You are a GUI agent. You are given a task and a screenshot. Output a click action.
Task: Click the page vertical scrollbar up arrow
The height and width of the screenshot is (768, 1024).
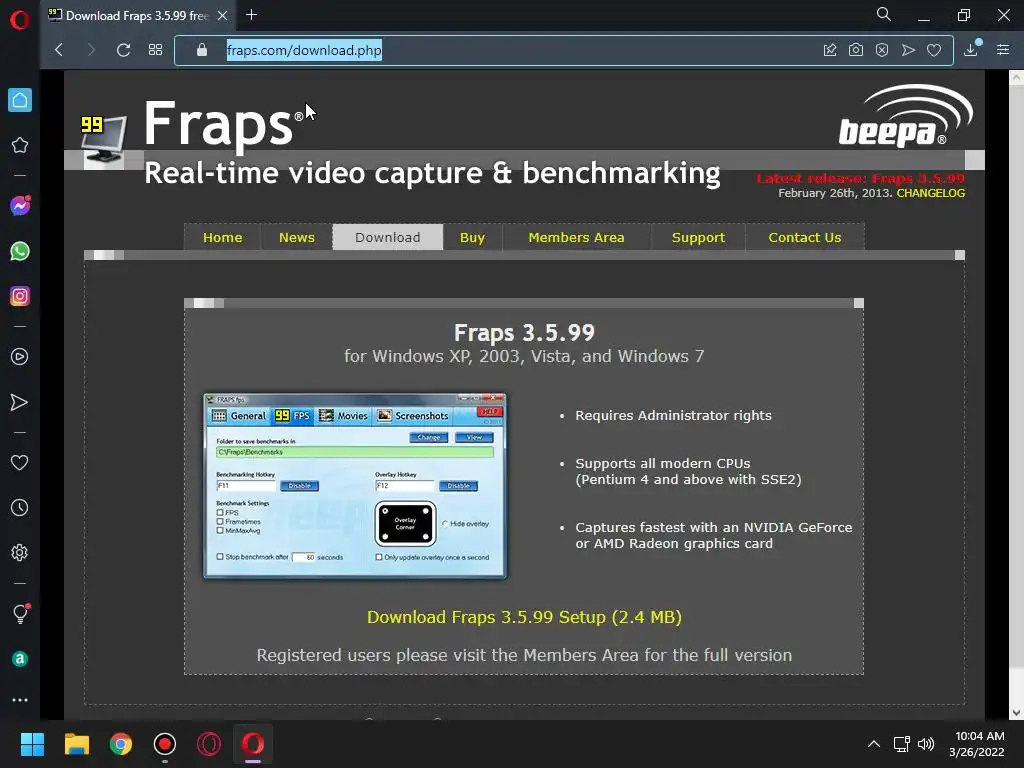pos(1016,77)
